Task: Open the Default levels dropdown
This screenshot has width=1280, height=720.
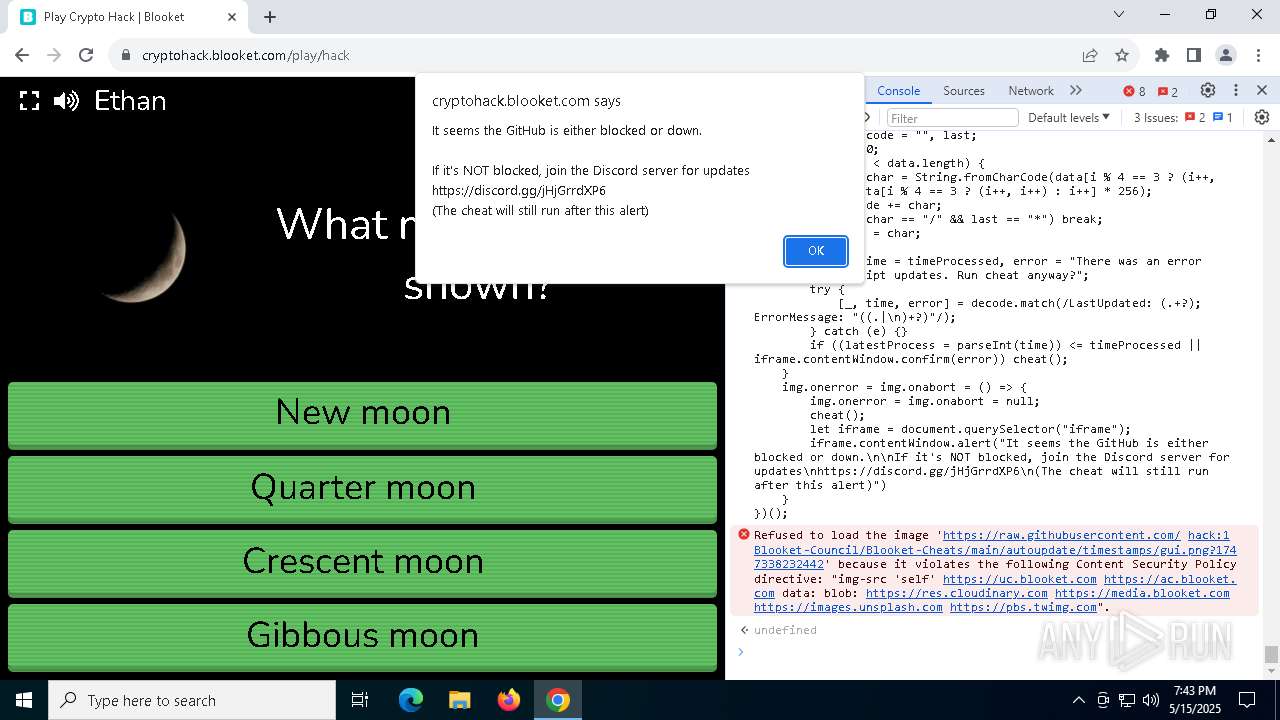Action: 1069,118
